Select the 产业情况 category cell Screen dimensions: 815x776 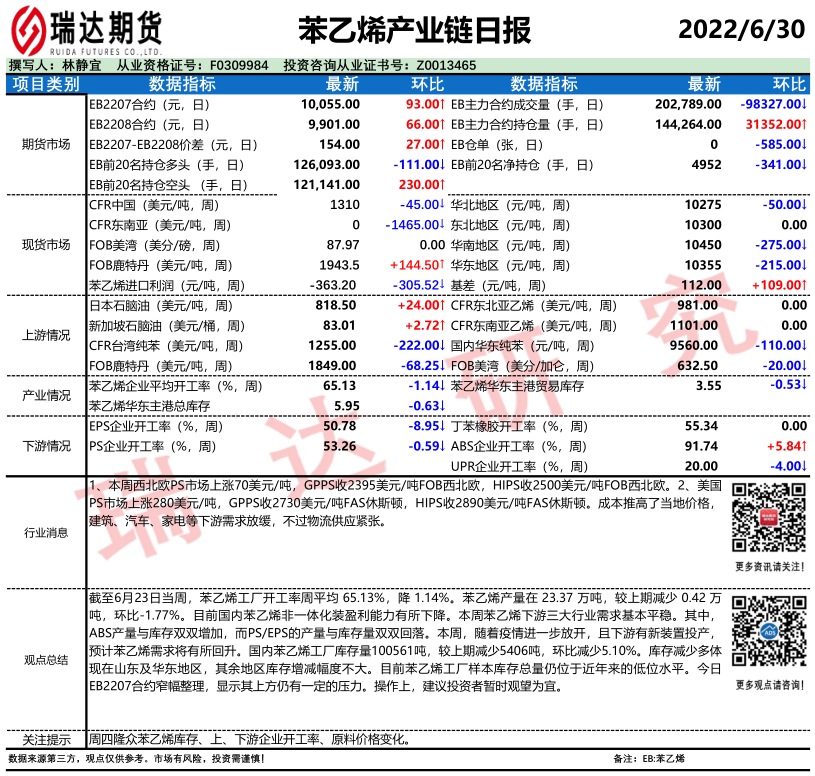pyautogui.click(x=45, y=395)
